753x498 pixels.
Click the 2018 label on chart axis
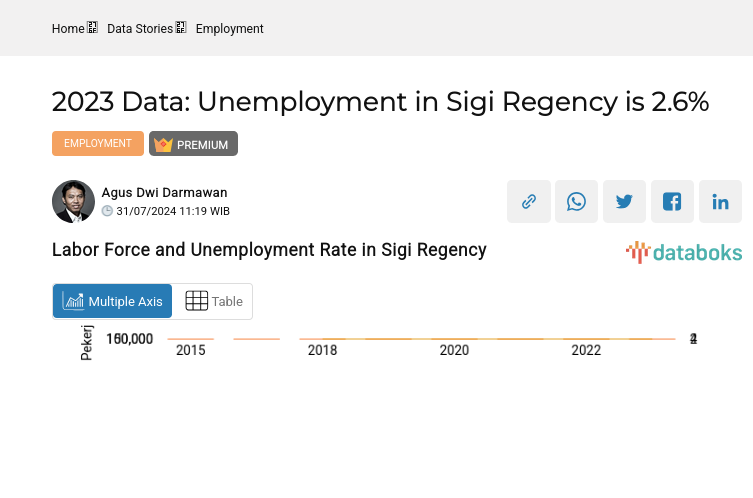tap(322, 351)
